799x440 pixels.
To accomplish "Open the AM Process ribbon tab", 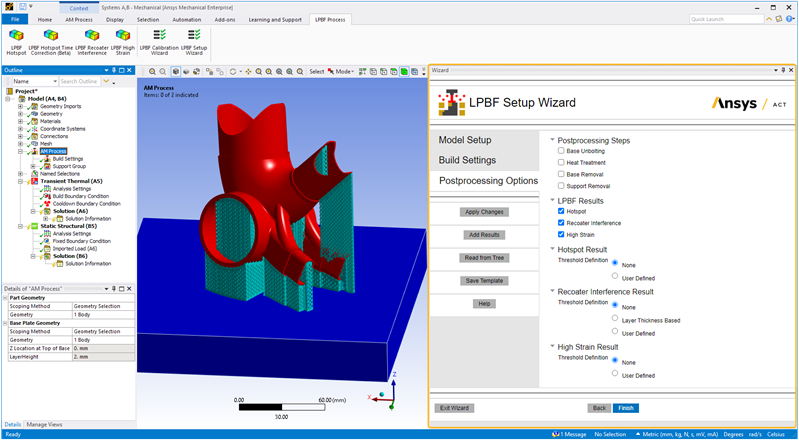I will pos(79,19).
